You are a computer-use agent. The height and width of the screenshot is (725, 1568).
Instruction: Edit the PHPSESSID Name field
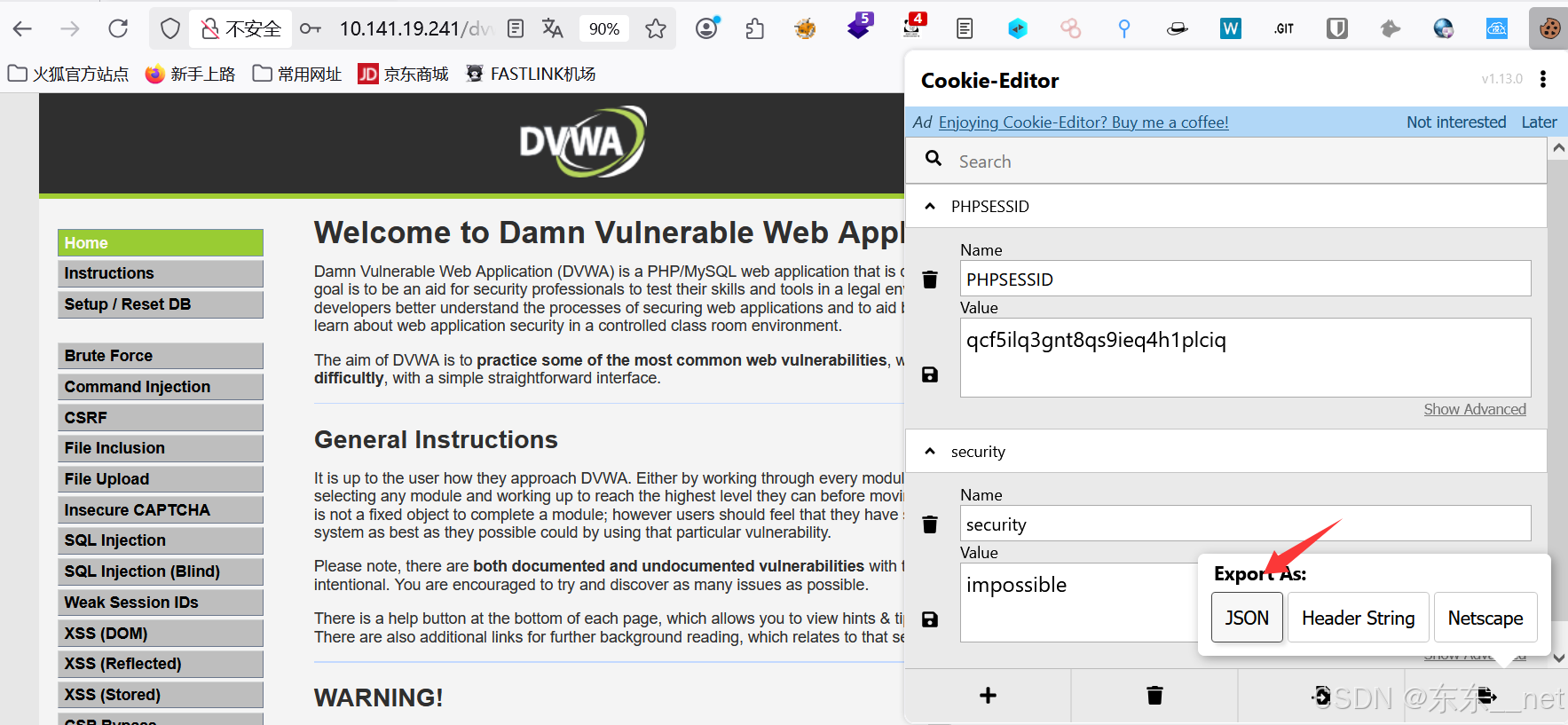[1245, 279]
